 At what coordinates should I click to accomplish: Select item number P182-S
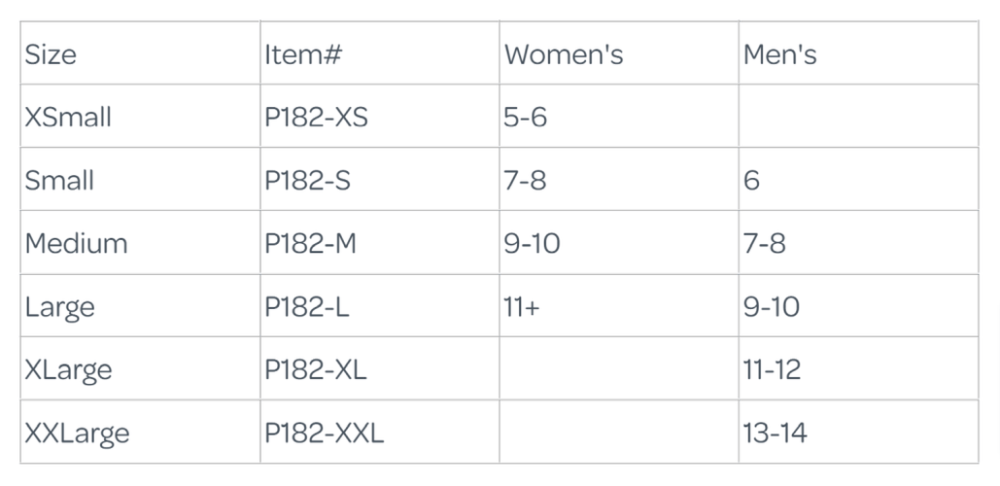pyautogui.click(x=307, y=180)
